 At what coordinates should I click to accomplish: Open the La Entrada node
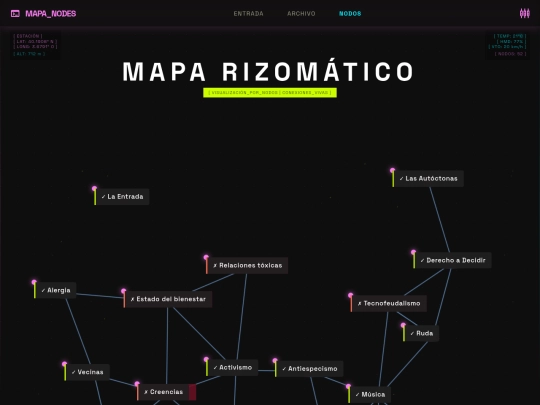(123, 197)
